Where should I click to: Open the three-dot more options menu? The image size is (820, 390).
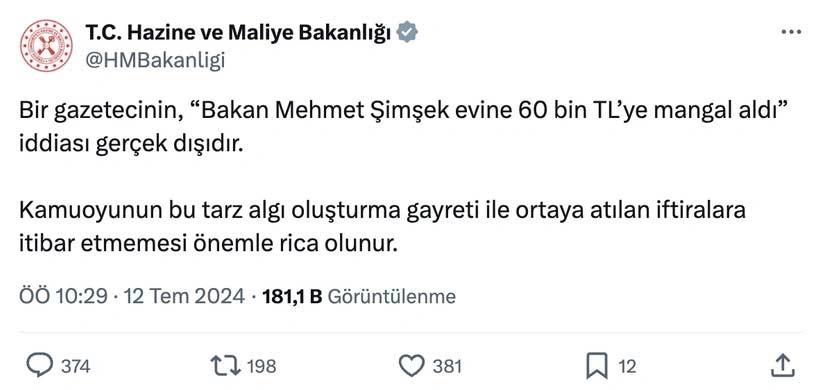click(791, 32)
